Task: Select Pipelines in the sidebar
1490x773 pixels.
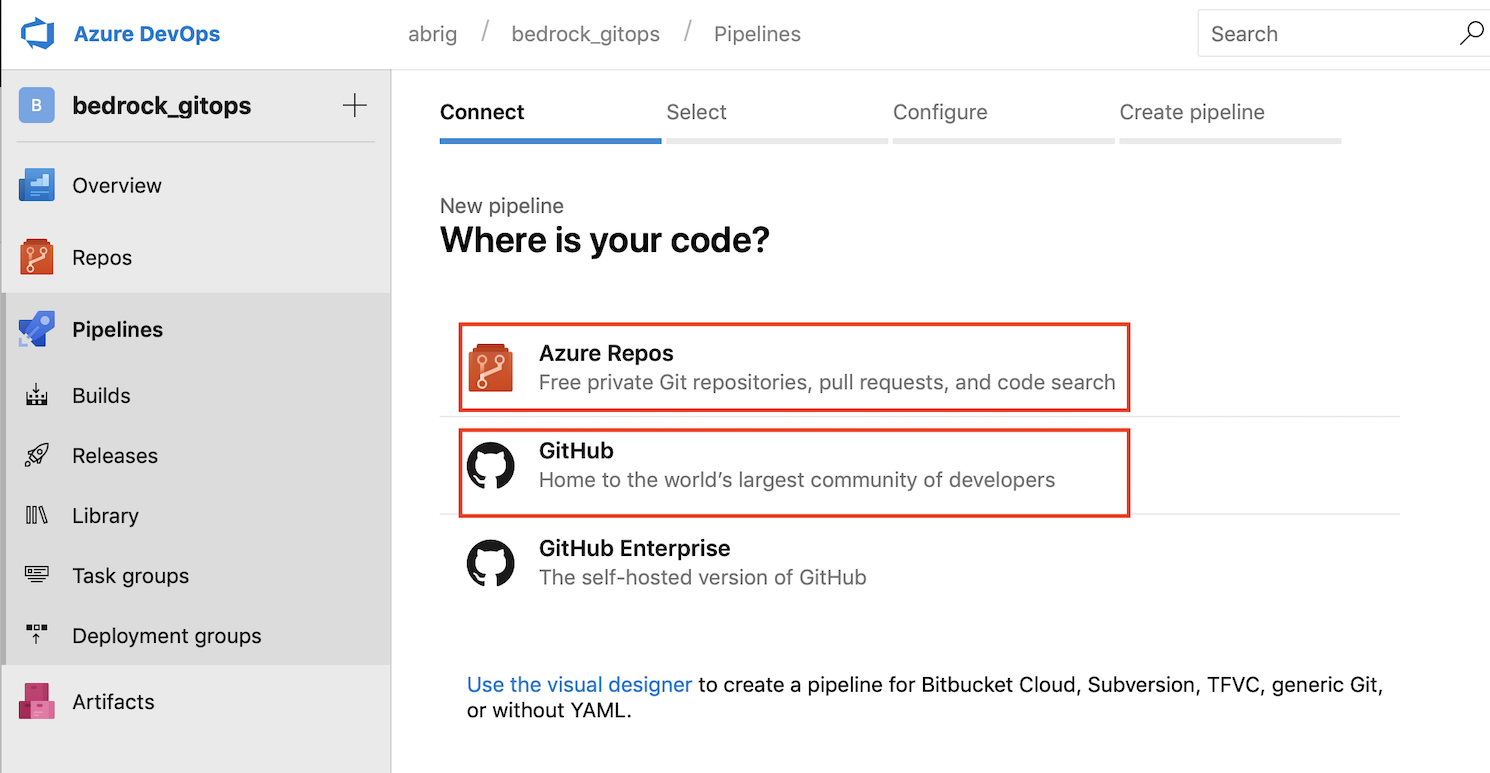Action: click(118, 330)
